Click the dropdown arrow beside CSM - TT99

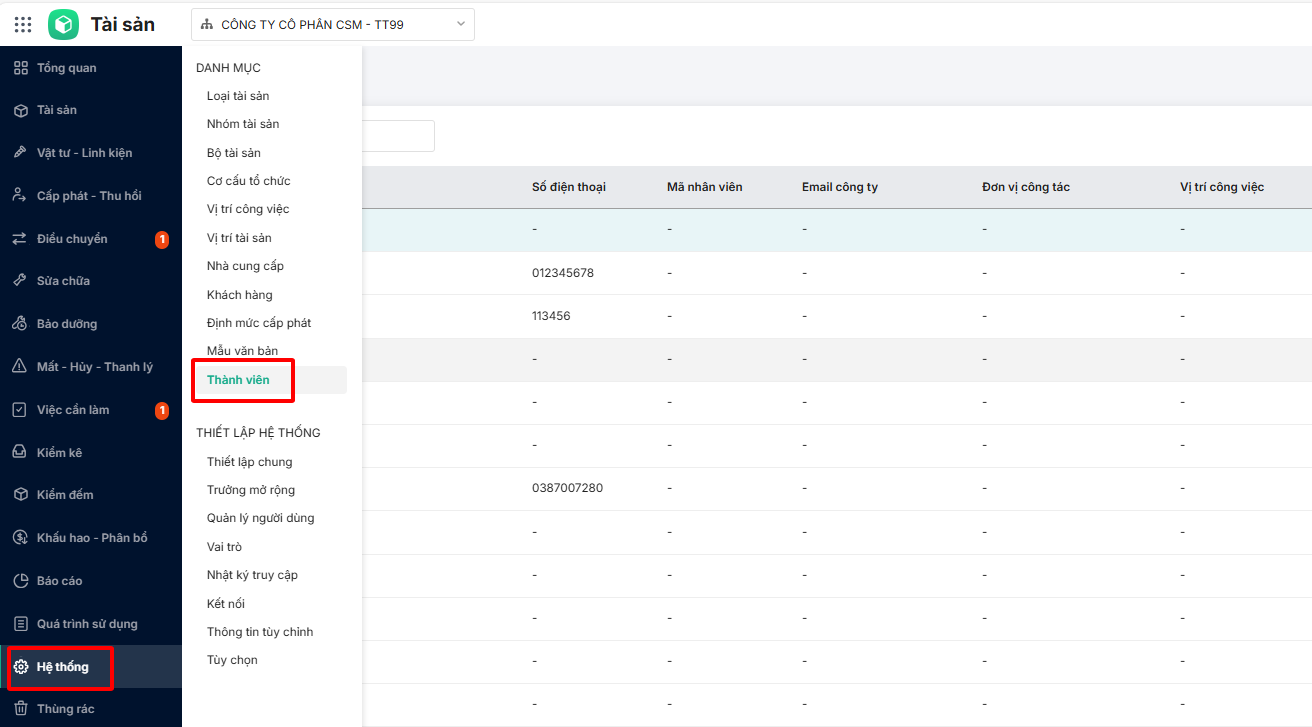461,25
